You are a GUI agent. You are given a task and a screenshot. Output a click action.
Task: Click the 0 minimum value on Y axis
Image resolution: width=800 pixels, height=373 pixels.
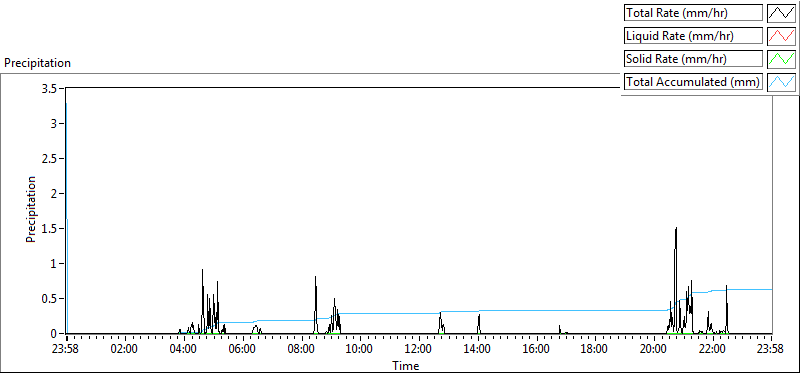tap(57, 333)
